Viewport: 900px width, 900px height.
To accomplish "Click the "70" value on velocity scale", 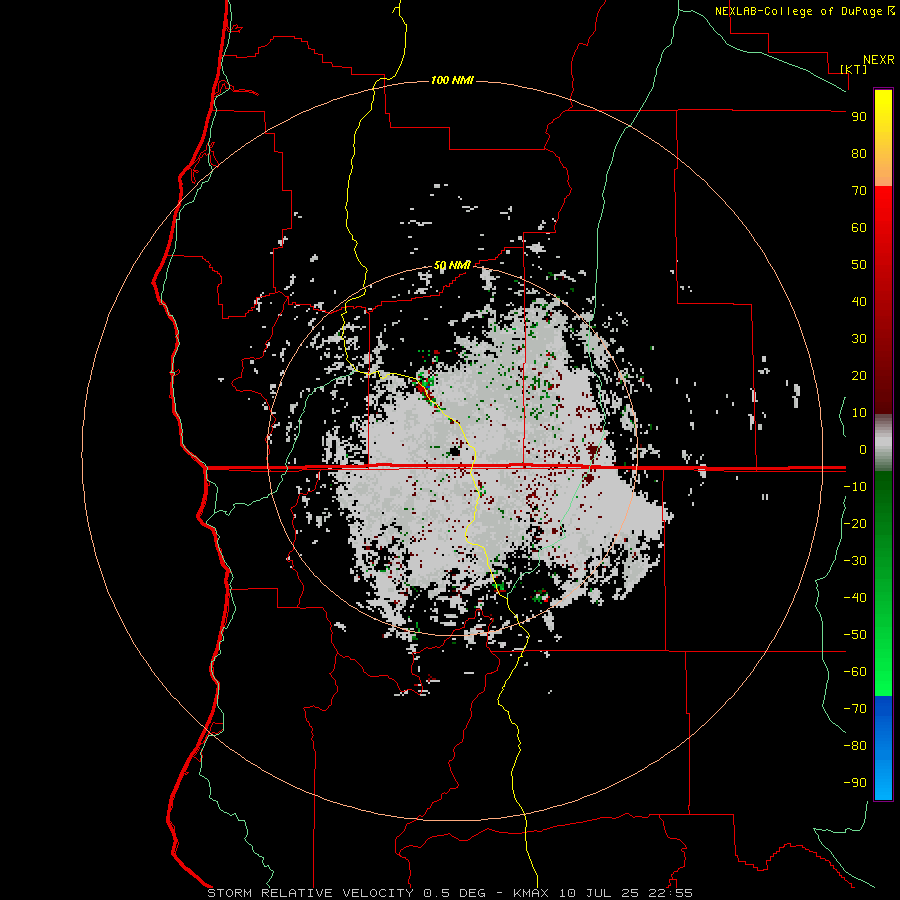I will (x=859, y=191).
